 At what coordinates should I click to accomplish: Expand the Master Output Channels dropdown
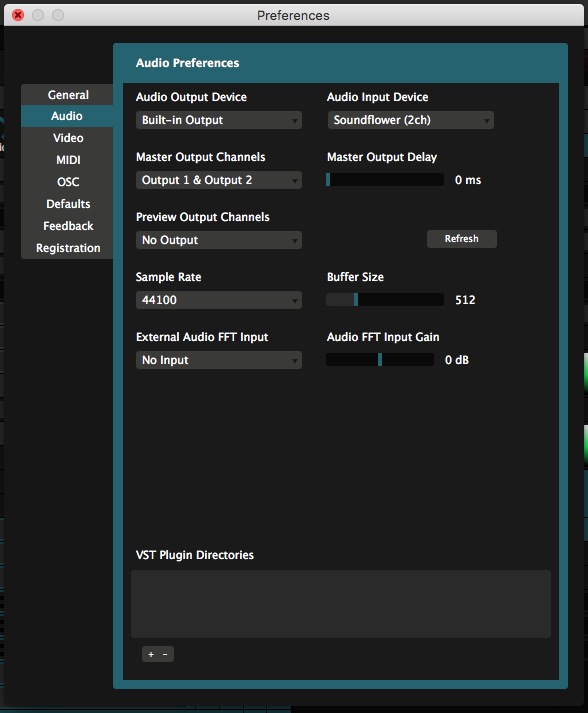[x=219, y=180]
